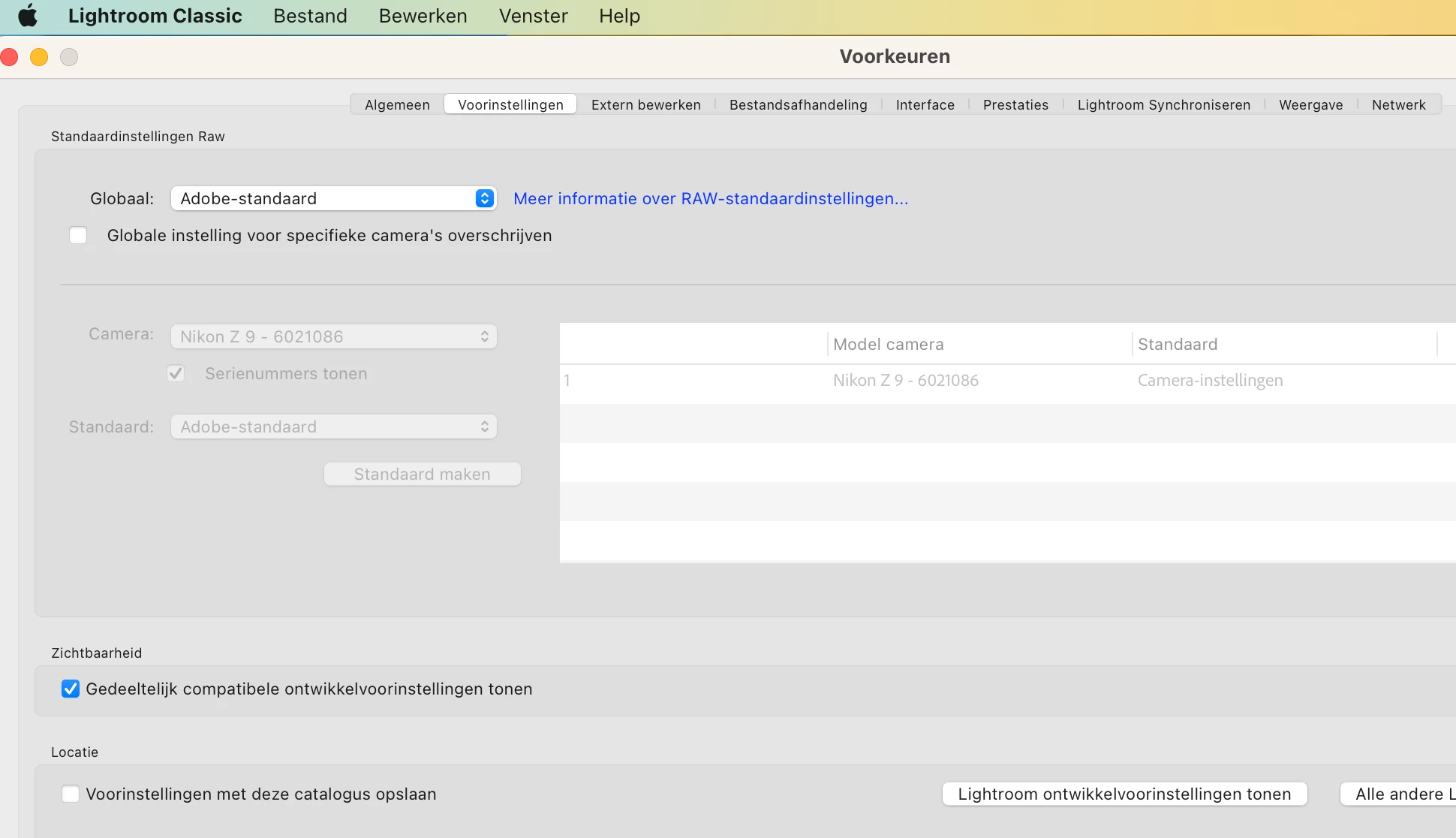Open the RAW-standaardinstellingen info link
This screenshot has height=838, width=1456.
pyautogui.click(x=710, y=198)
